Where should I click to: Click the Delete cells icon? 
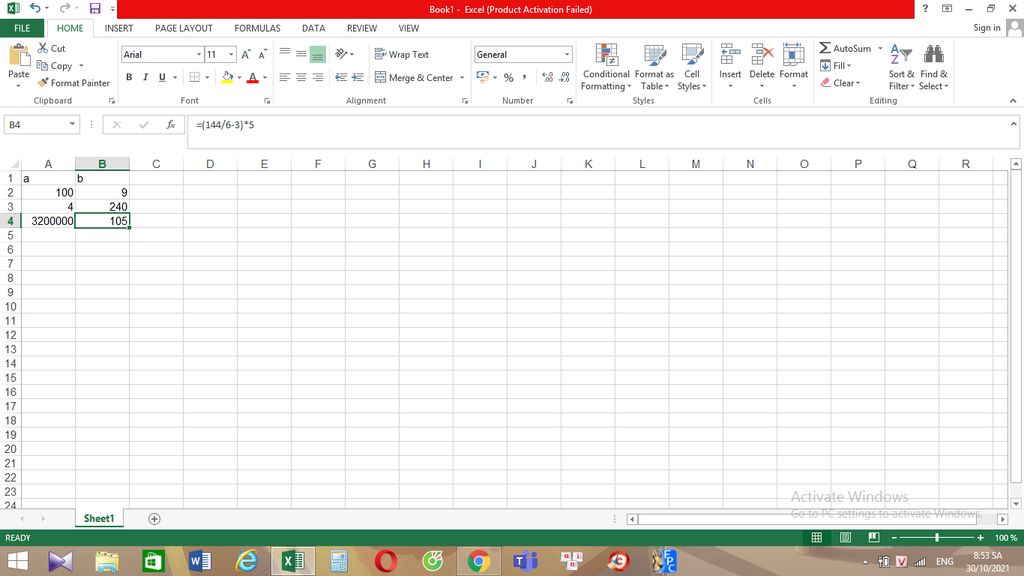[761, 55]
